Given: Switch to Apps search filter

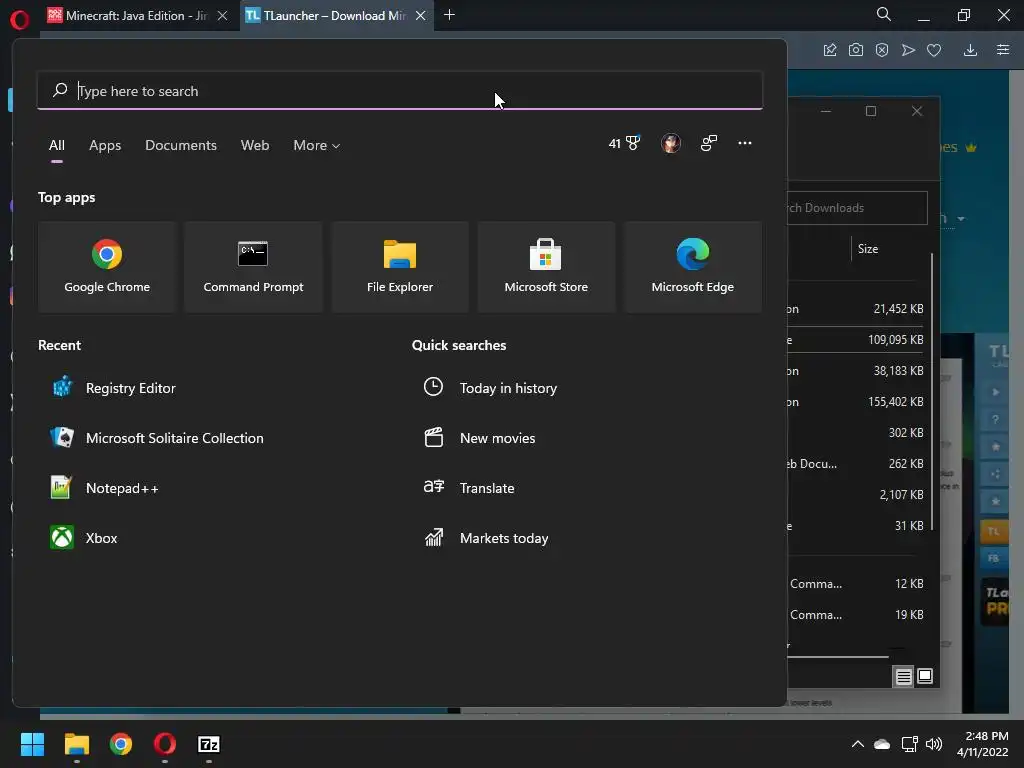Looking at the screenshot, I should pyautogui.click(x=105, y=145).
